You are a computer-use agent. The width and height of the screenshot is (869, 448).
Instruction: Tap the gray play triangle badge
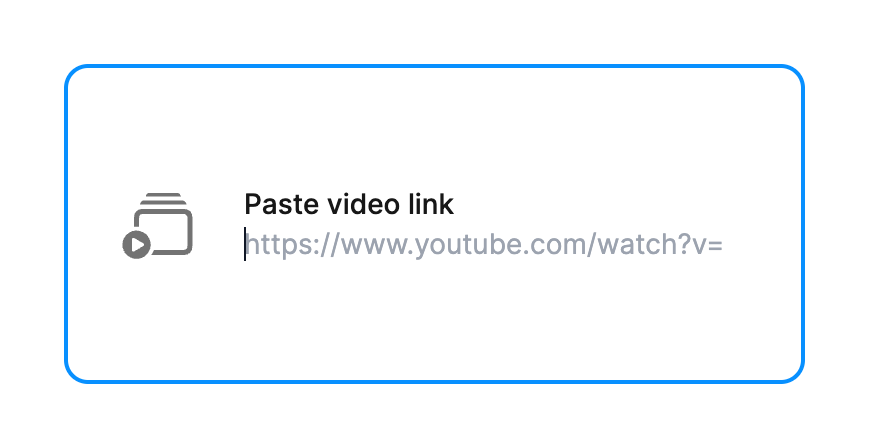coord(136,245)
